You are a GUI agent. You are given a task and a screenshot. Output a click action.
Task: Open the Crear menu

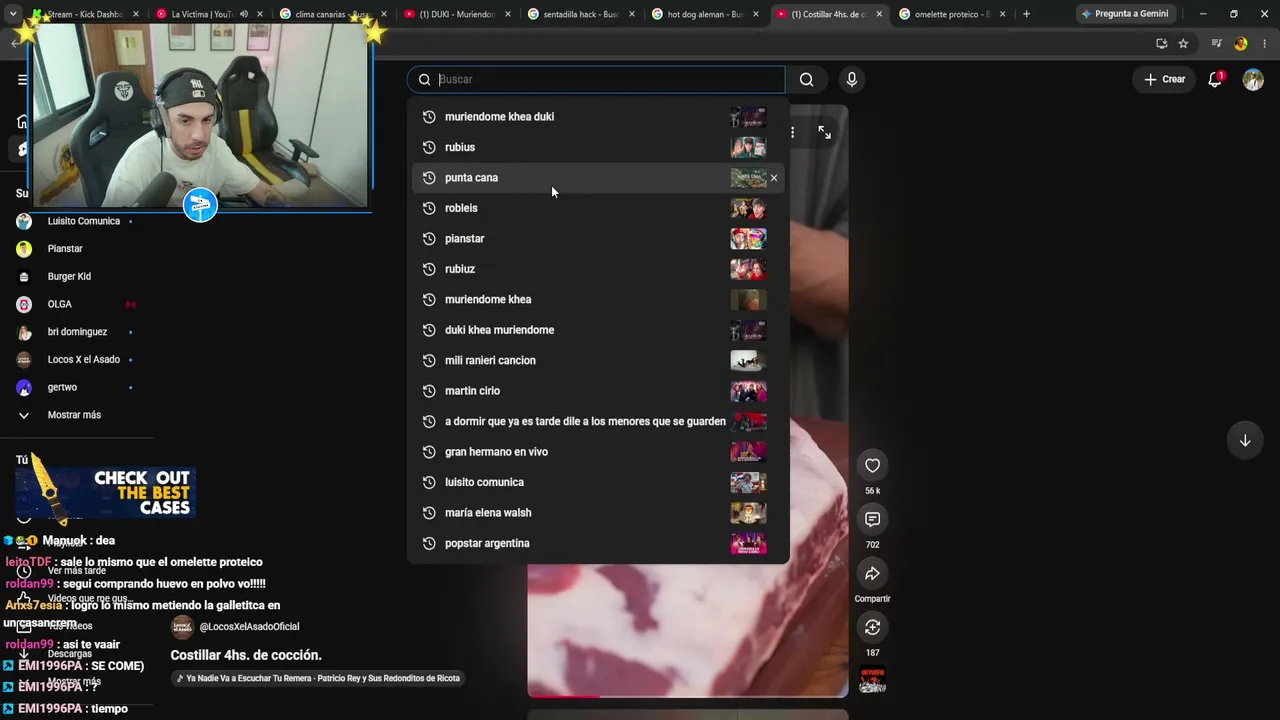(x=1165, y=79)
